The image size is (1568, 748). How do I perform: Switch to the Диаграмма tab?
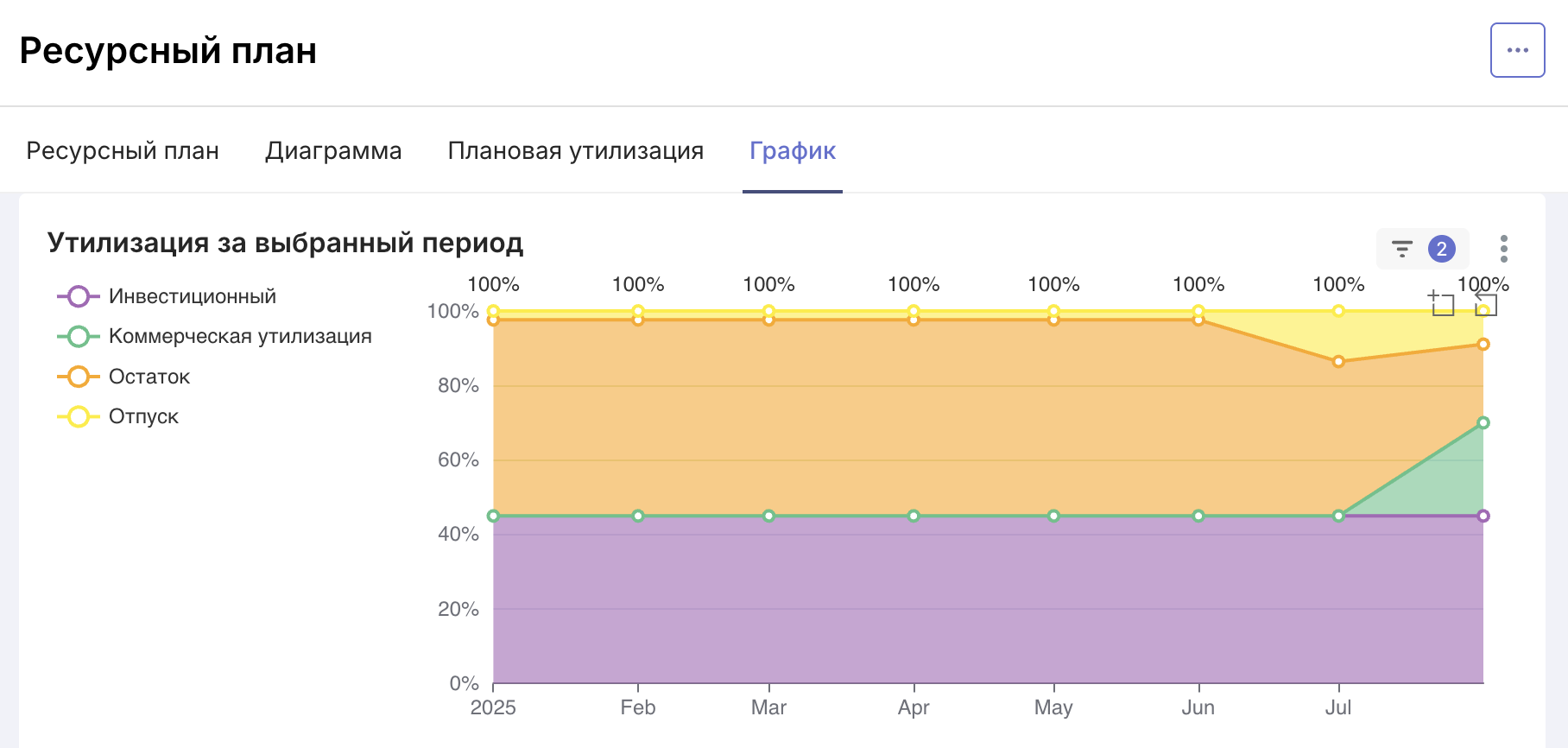333,150
